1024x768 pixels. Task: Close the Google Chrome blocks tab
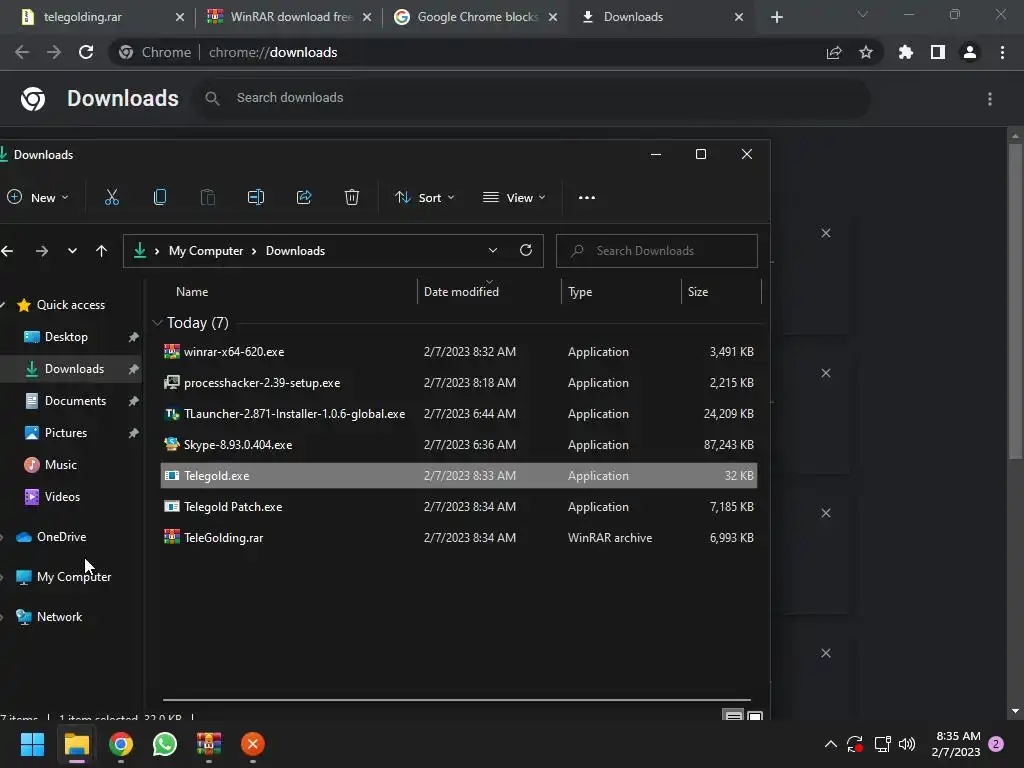pyautogui.click(x=553, y=17)
